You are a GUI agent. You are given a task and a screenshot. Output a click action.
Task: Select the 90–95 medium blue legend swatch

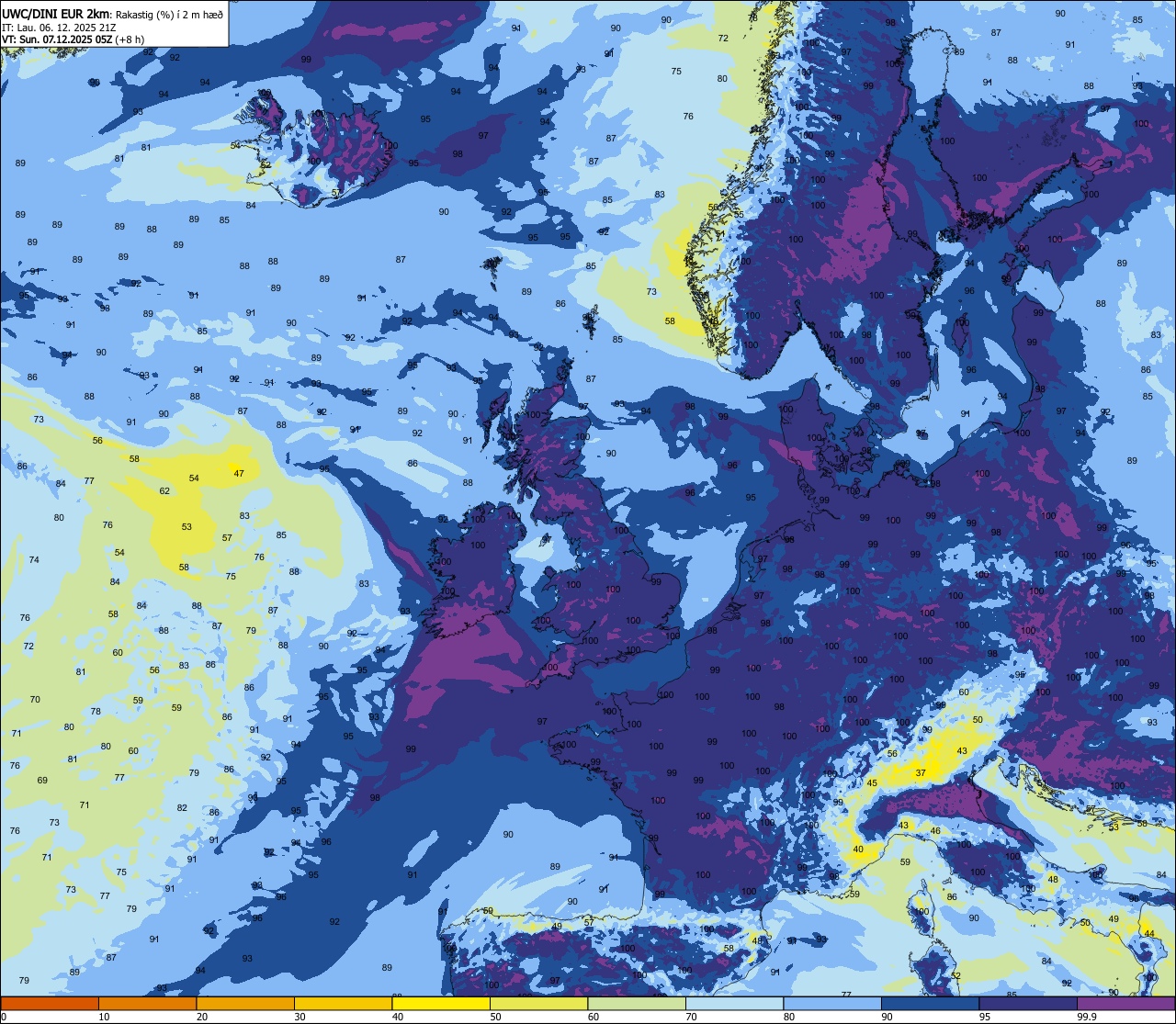point(930,1003)
